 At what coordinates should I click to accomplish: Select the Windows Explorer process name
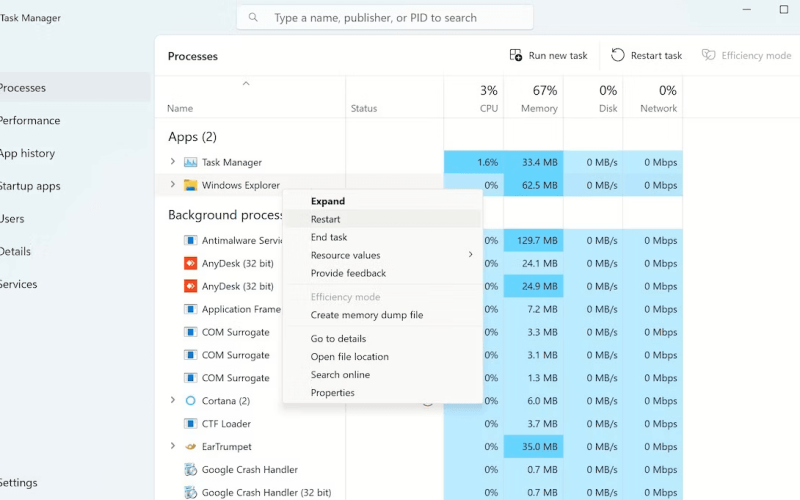pos(241,185)
